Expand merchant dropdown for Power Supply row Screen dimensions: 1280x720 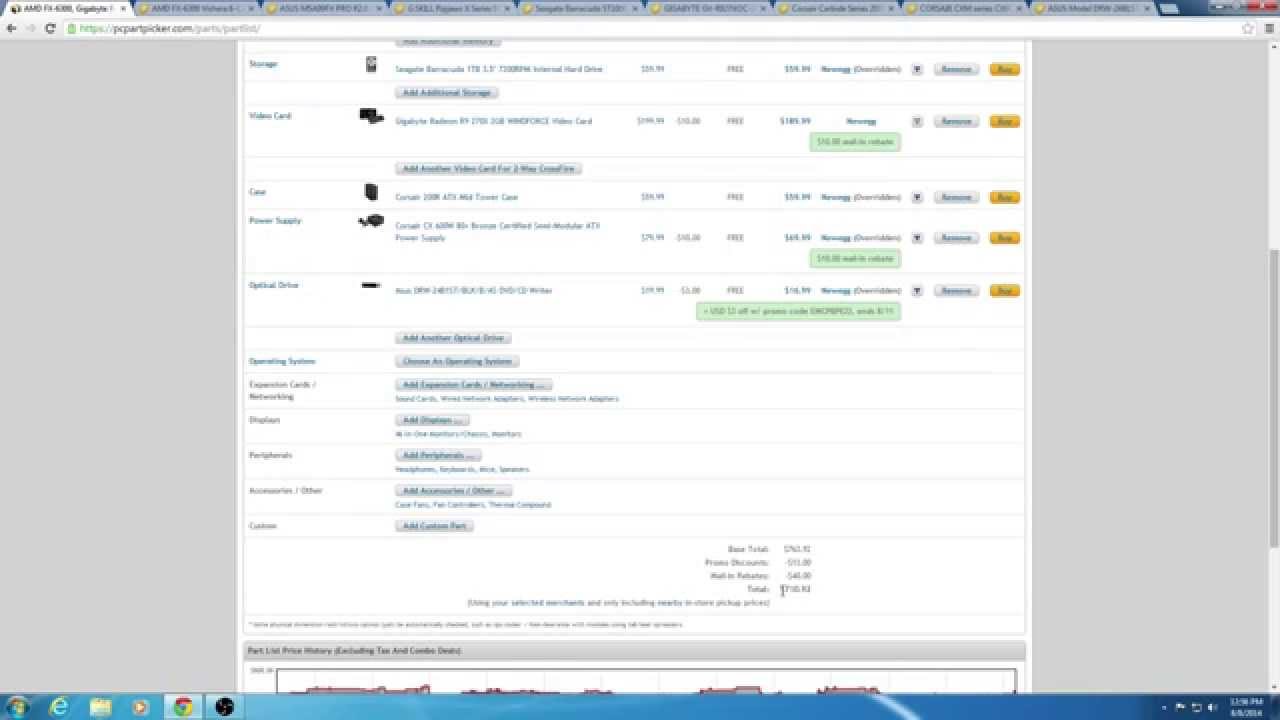click(x=917, y=238)
